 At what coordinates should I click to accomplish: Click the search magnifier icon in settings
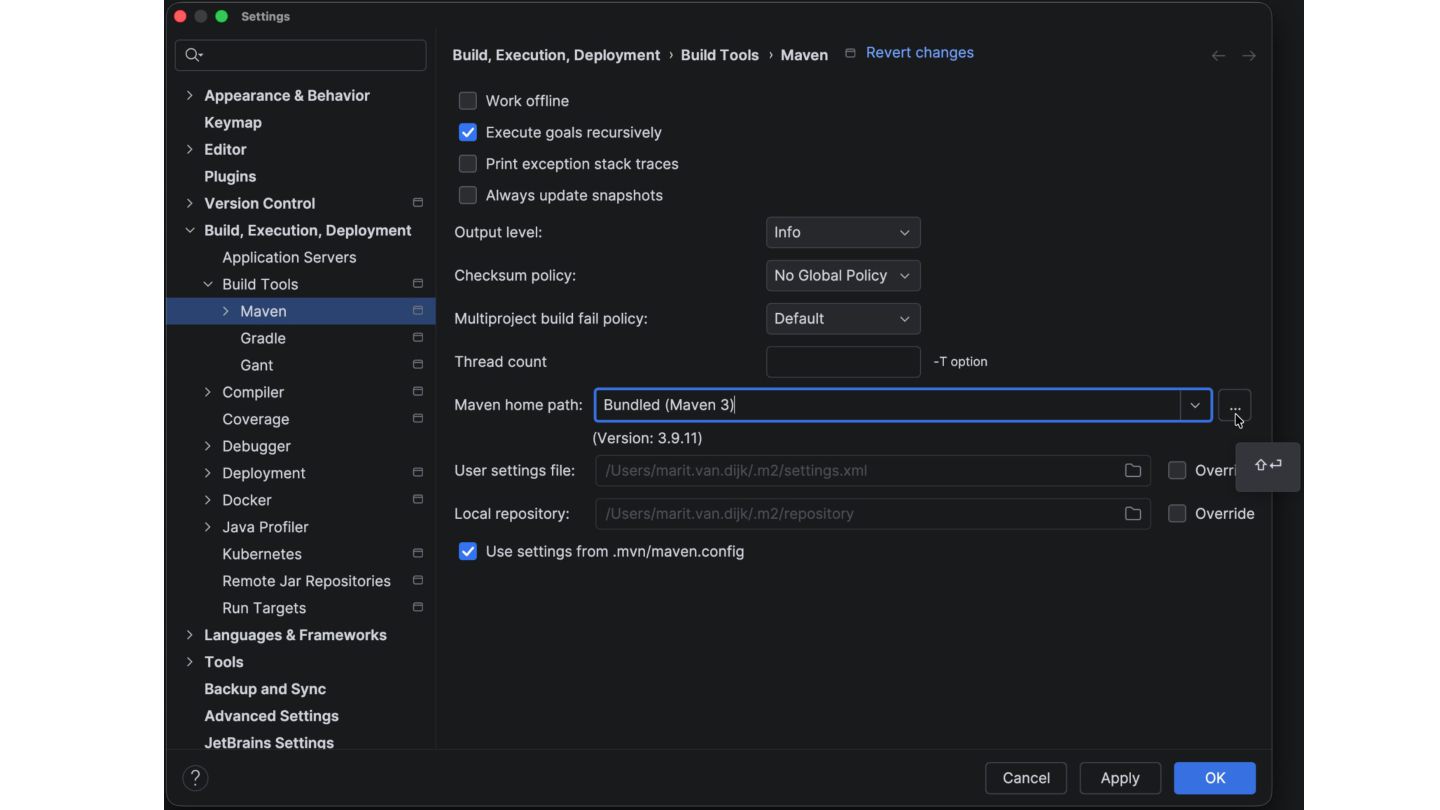(x=194, y=55)
